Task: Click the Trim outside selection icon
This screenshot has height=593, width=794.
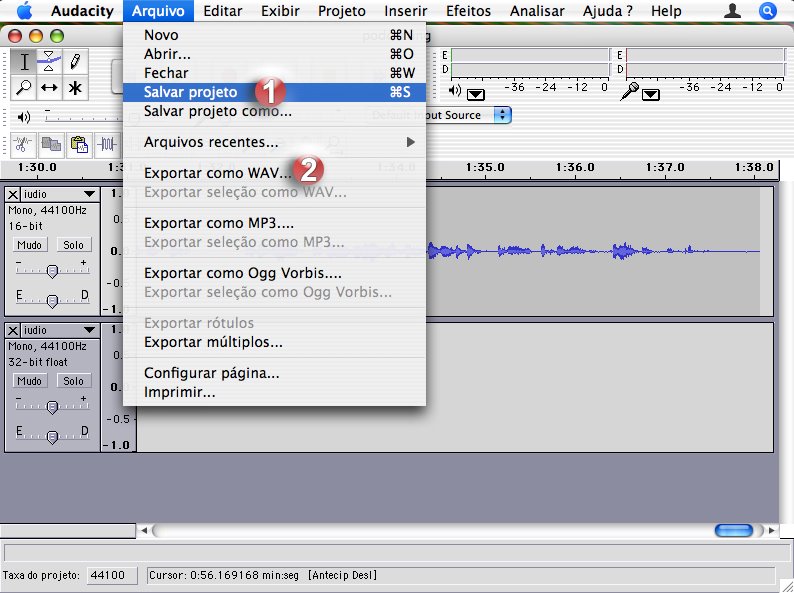Action: pyautogui.click(x=107, y=145)
